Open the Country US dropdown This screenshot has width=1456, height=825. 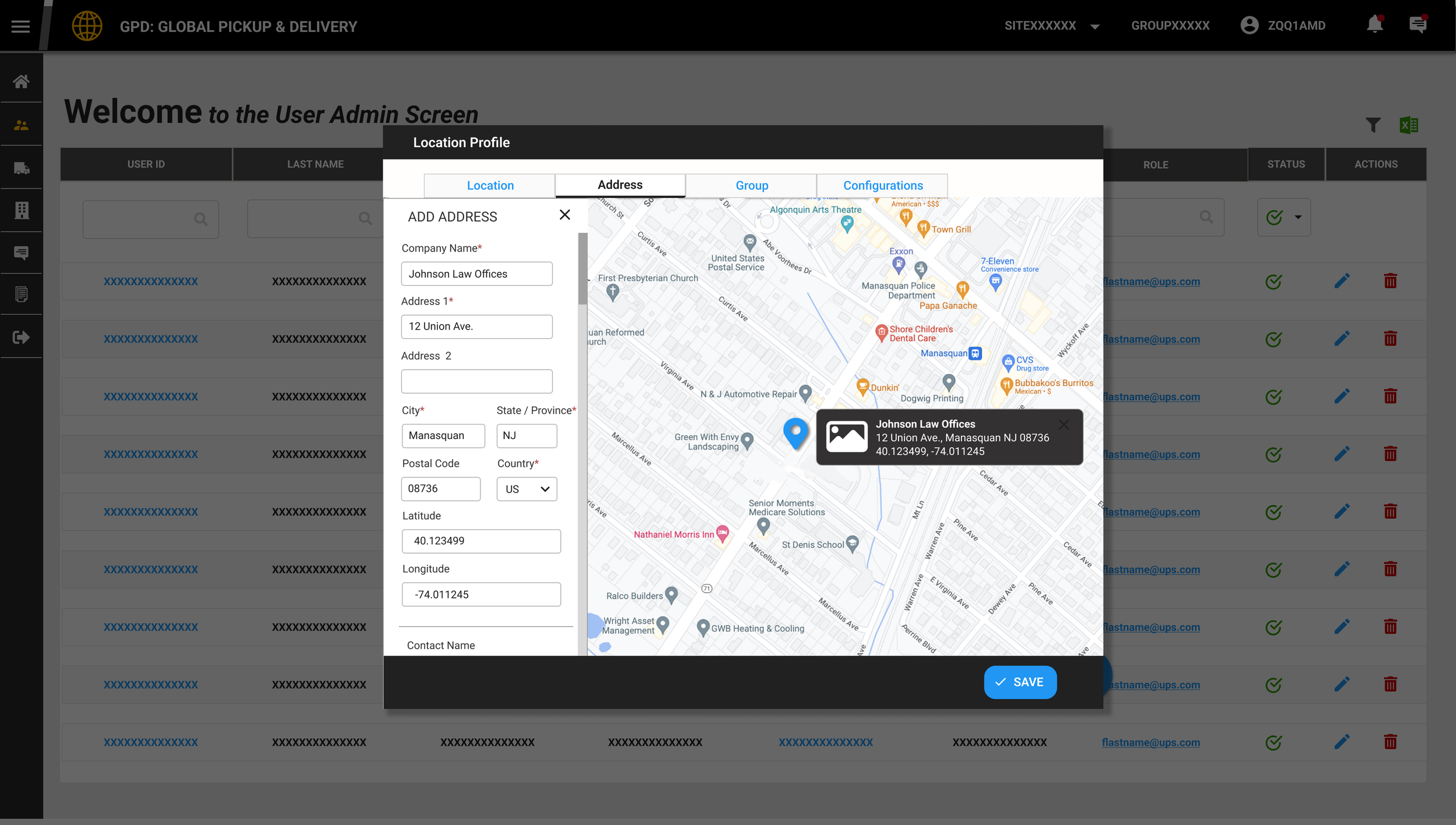click(x=526, y=489)
